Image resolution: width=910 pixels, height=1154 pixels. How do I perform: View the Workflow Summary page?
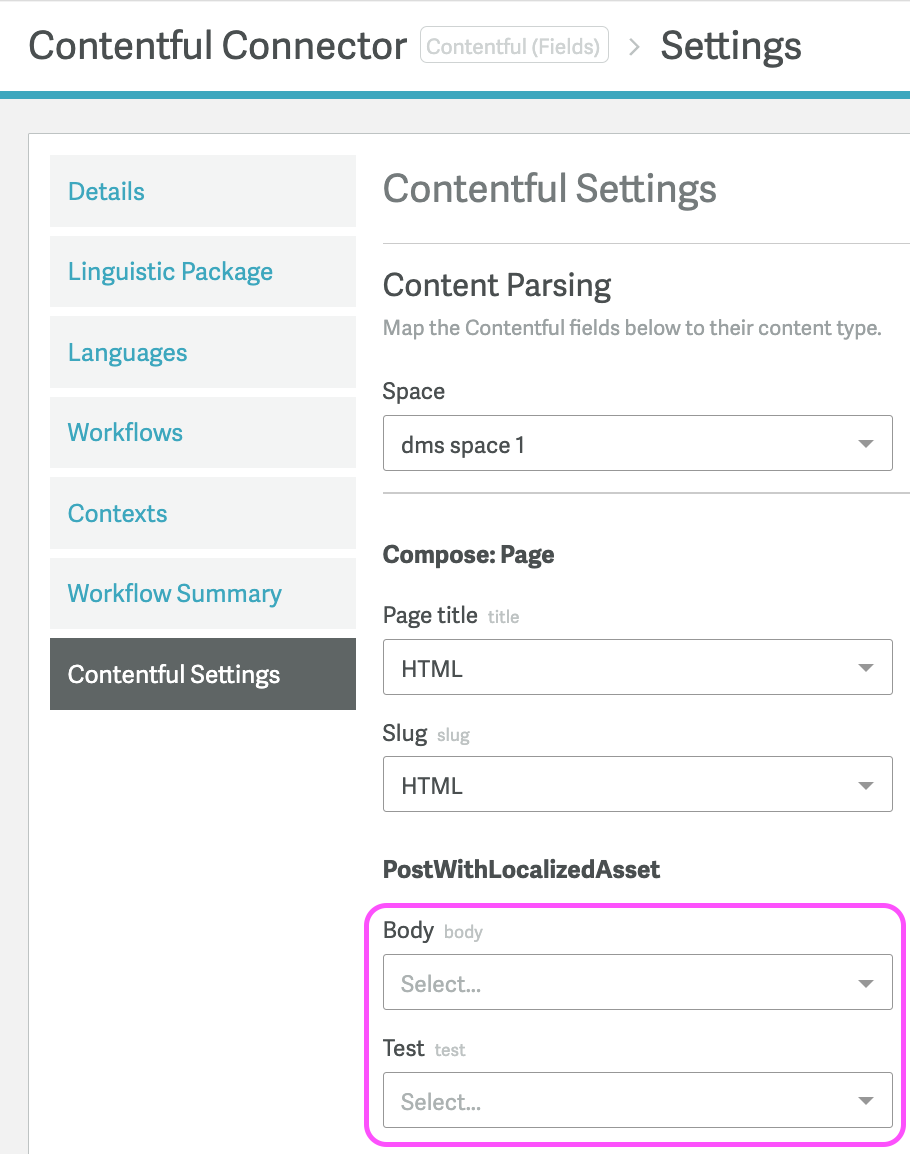(x=174, y=593)
